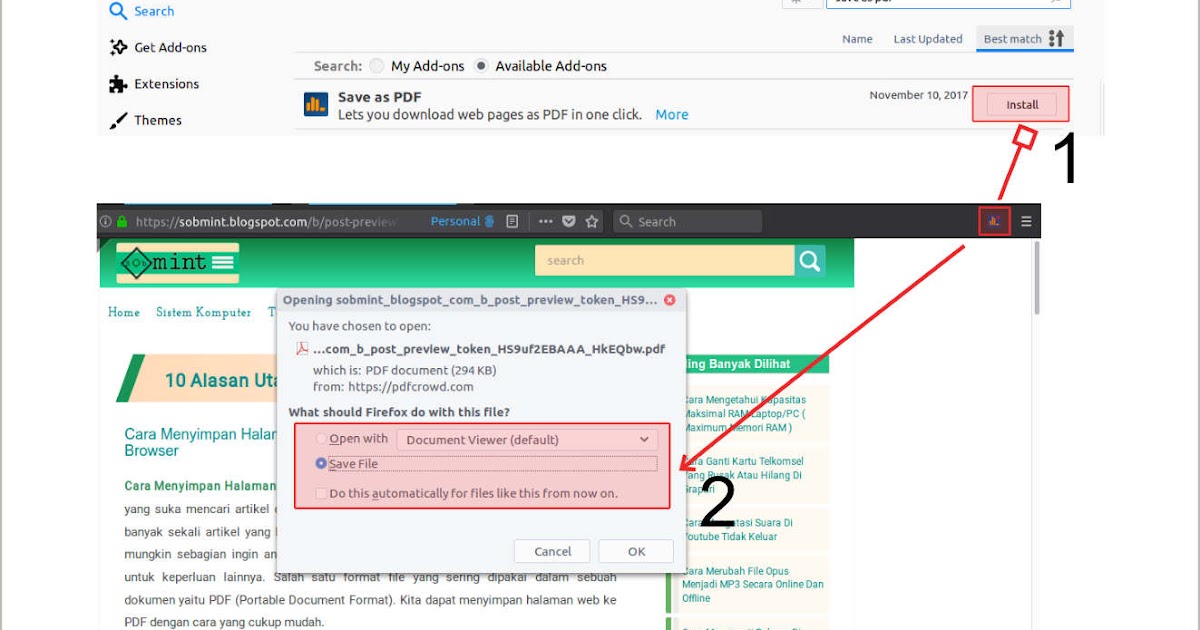Screen dimensions: 1200x630
Task: Select the Save File radio option
Action: pyautogui.click(x=321, y=464)
